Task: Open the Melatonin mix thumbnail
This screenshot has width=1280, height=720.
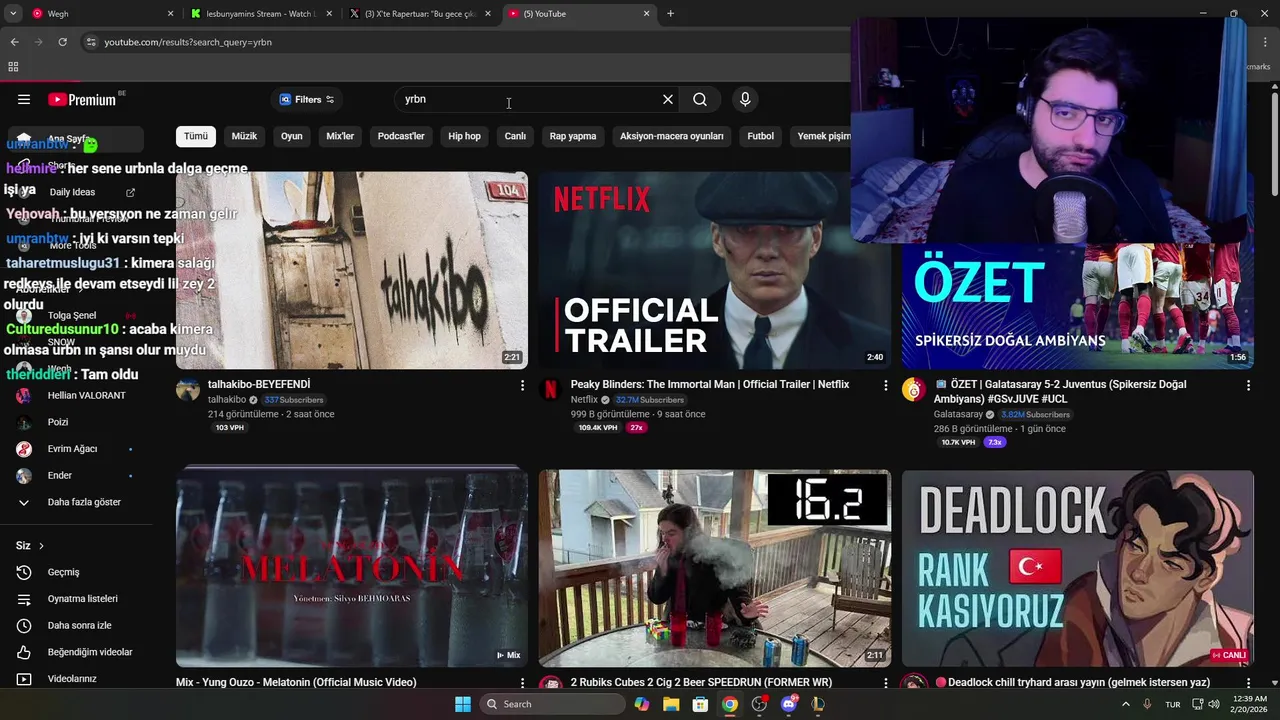Action: coord(352,568)
